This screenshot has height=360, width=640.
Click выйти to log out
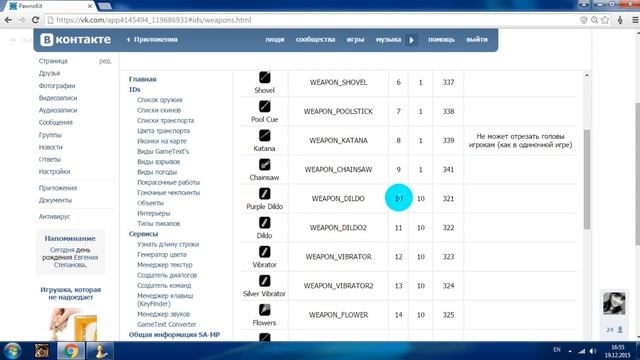pos(477,40)
